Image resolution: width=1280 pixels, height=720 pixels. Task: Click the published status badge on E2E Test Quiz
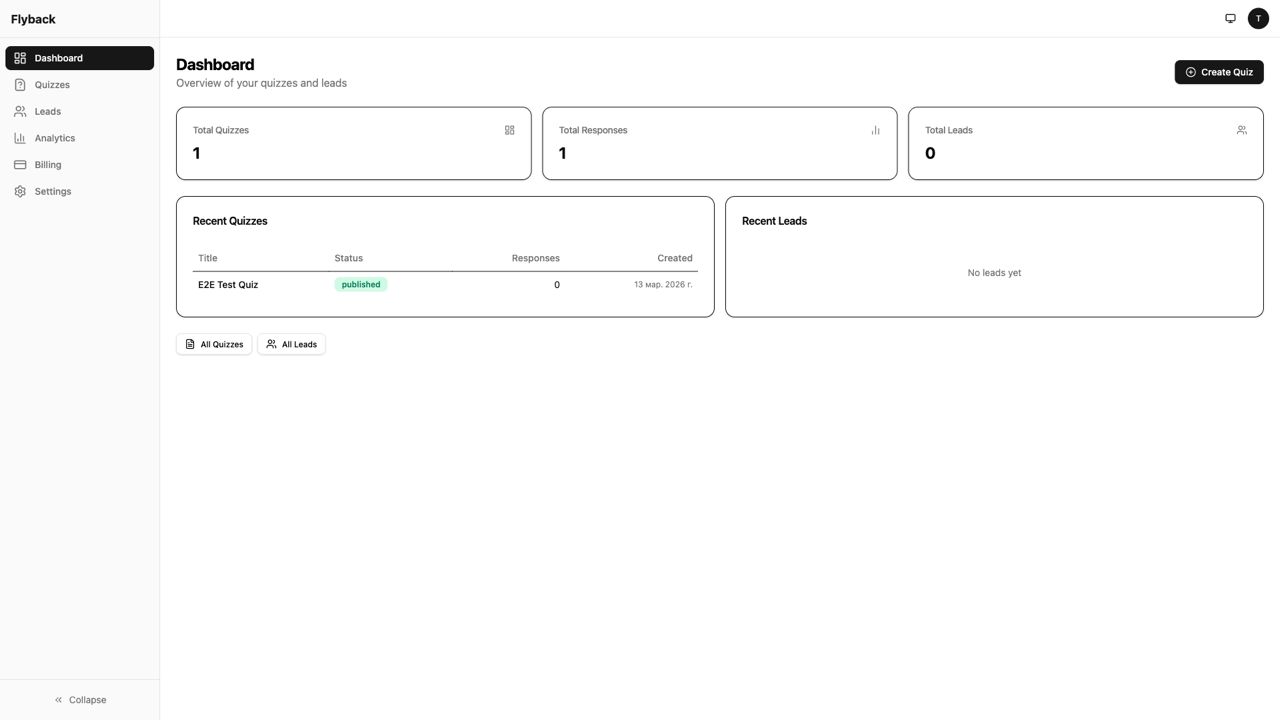coord(360,284)
